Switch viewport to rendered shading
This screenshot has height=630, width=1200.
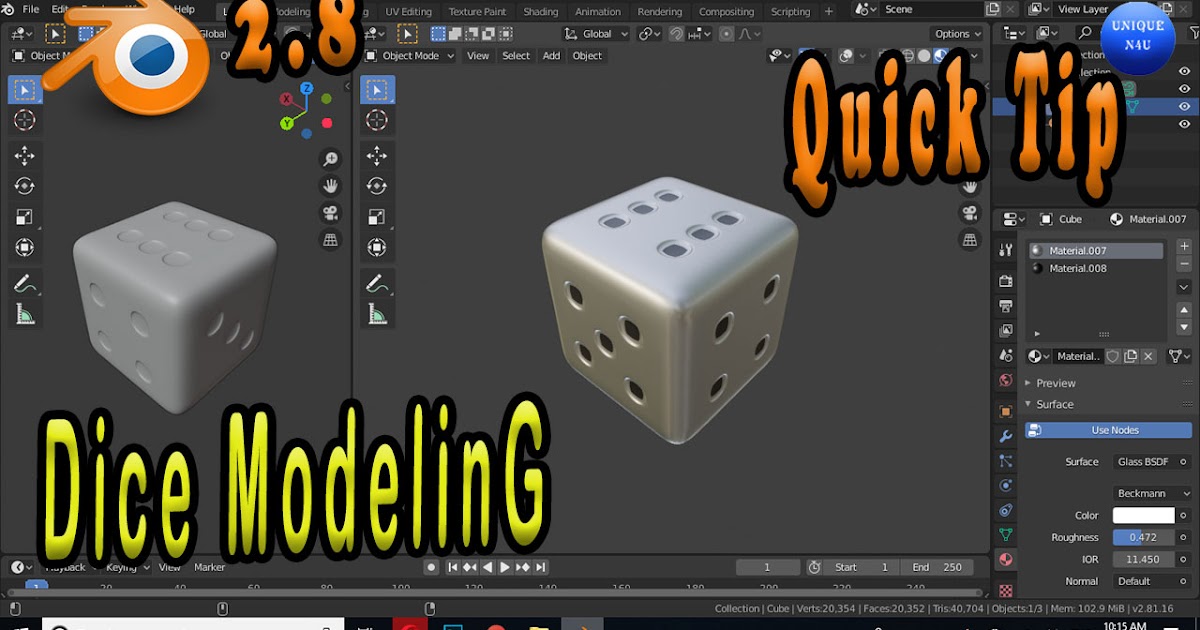(940, 55)
